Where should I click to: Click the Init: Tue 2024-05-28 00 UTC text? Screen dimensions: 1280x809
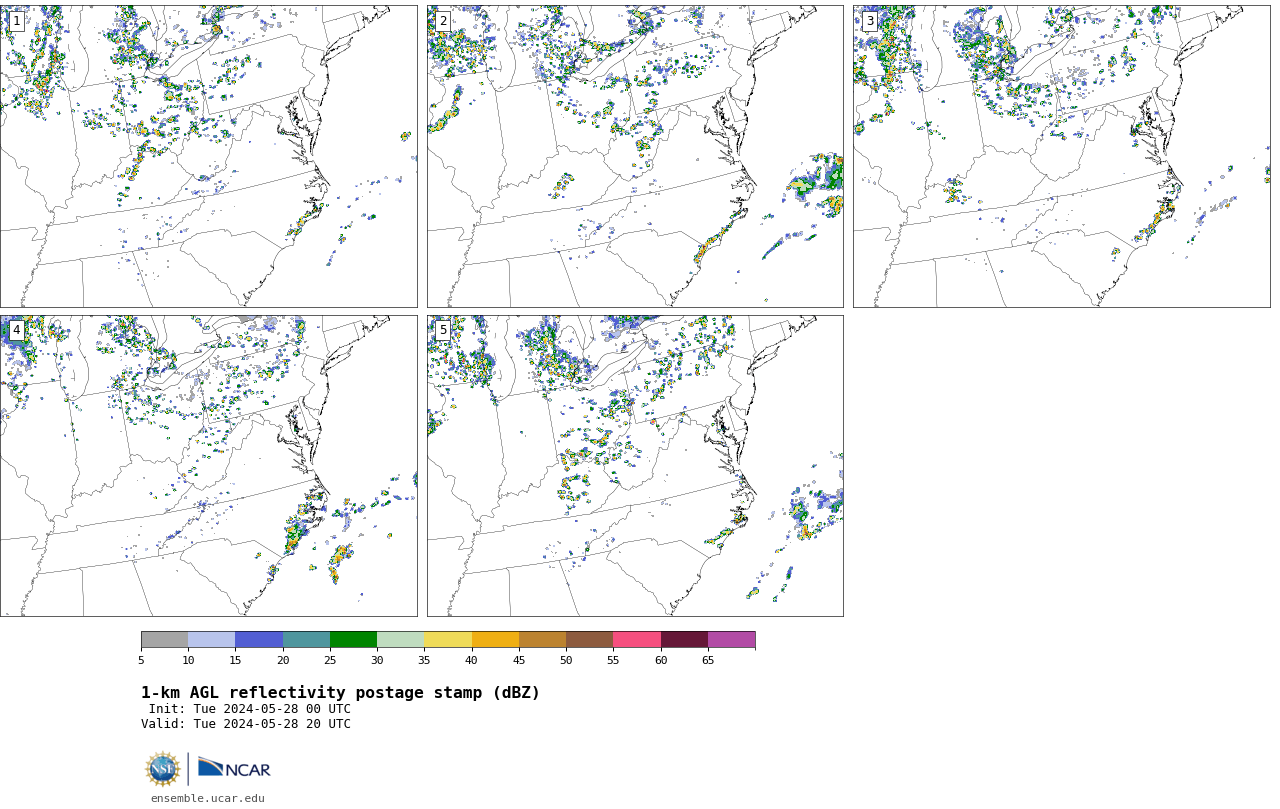[x=250, y=709]
